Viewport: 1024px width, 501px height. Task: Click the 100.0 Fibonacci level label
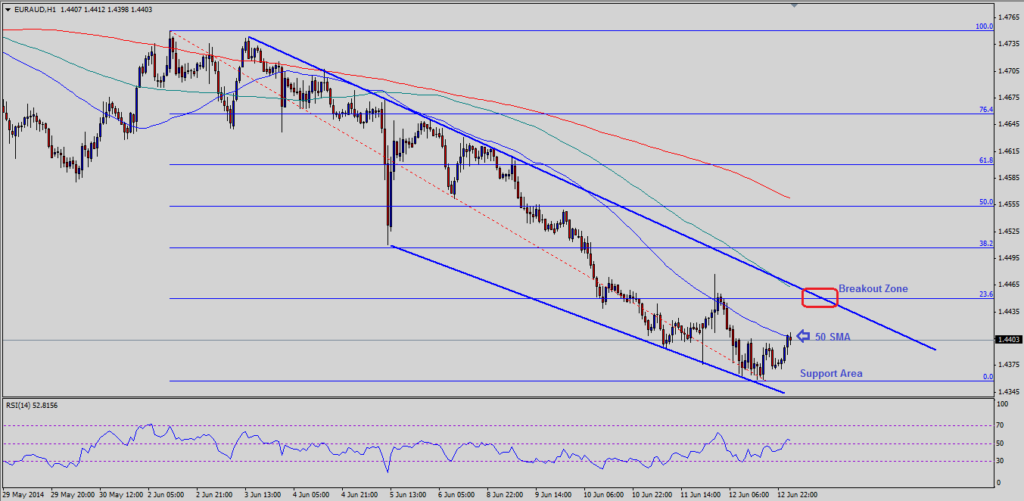[x=982, y=27]
